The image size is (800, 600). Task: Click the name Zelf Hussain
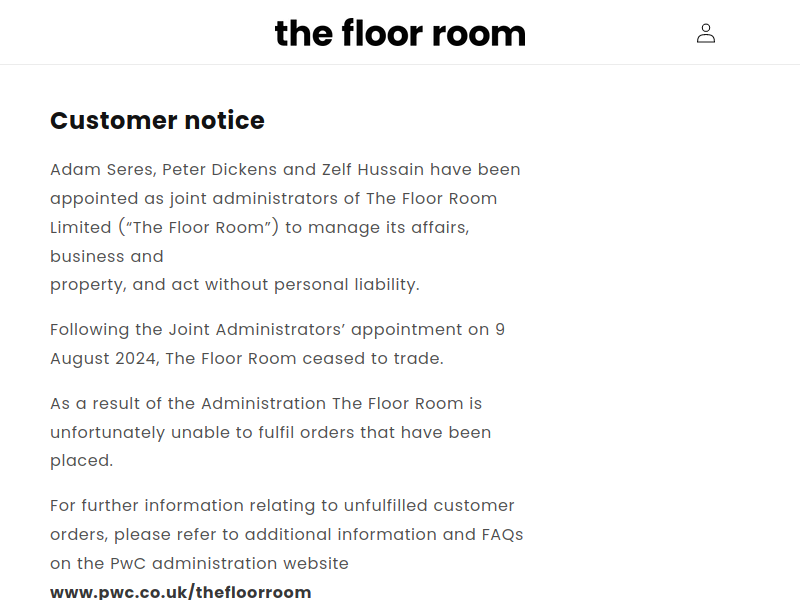(x=373, y=169)
